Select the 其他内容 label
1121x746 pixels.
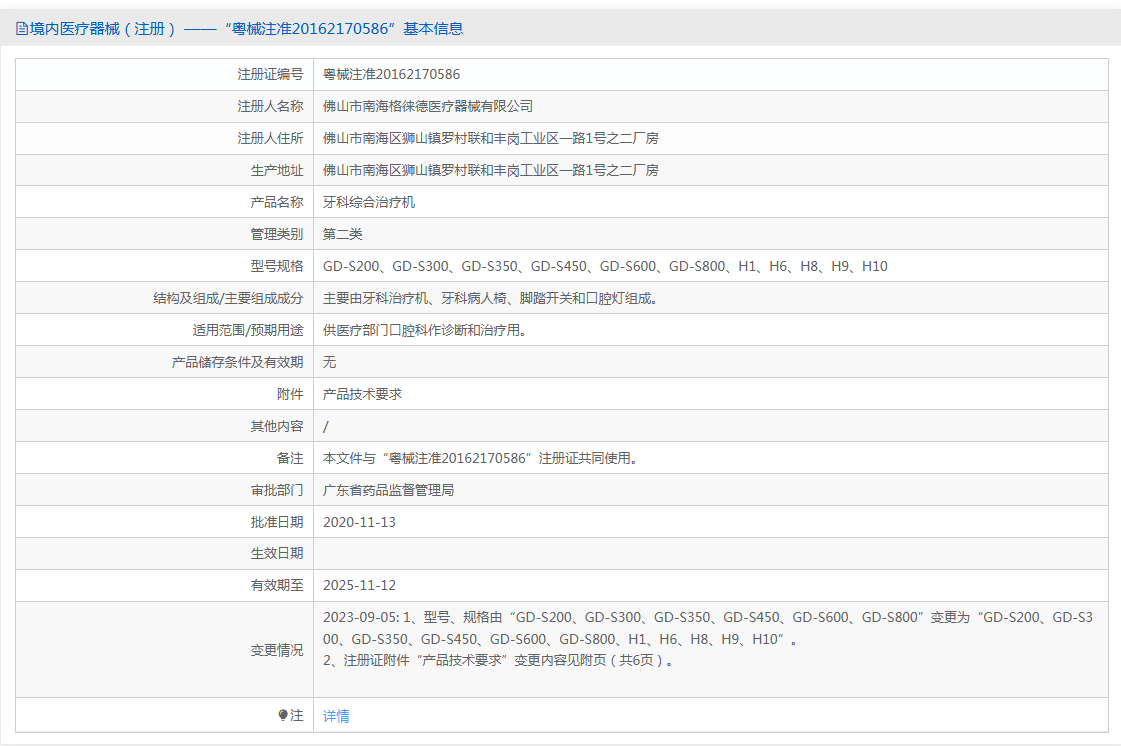click(277, 426)
